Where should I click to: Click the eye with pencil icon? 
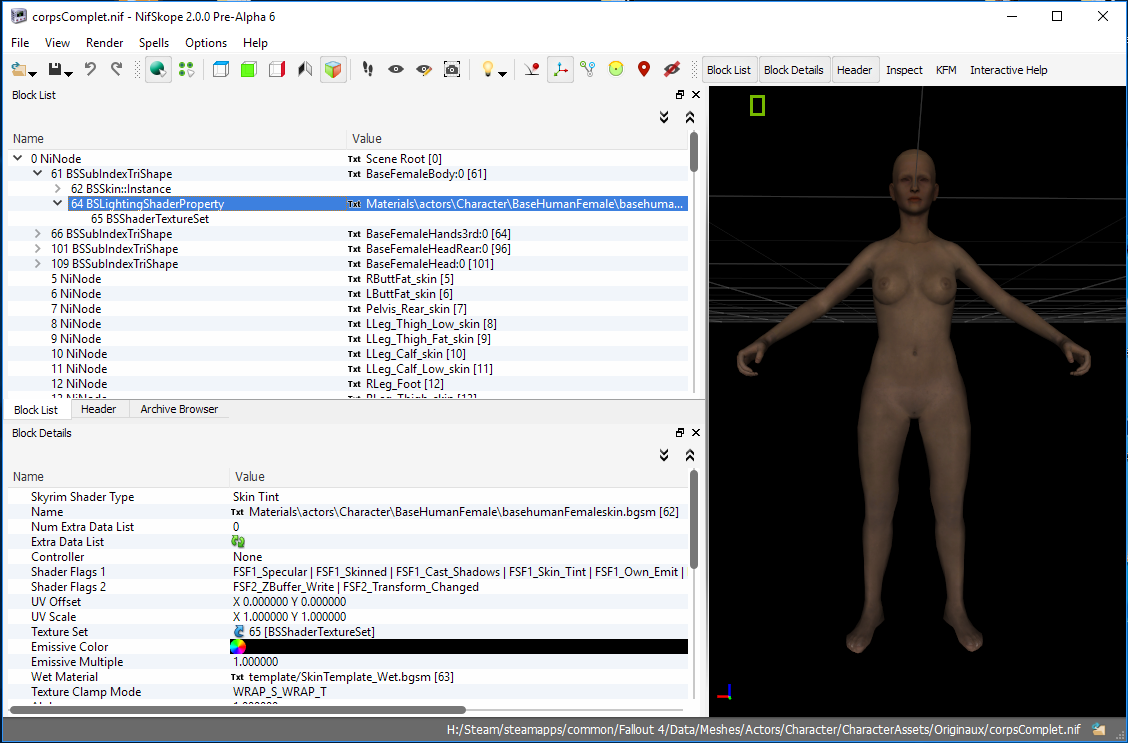(x=424, y=70)
